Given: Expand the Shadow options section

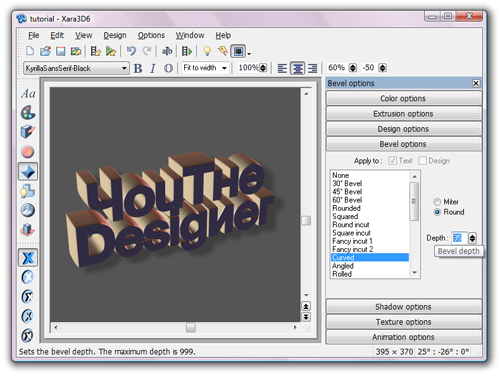Looking at the screenshot, I should (403, 307).
